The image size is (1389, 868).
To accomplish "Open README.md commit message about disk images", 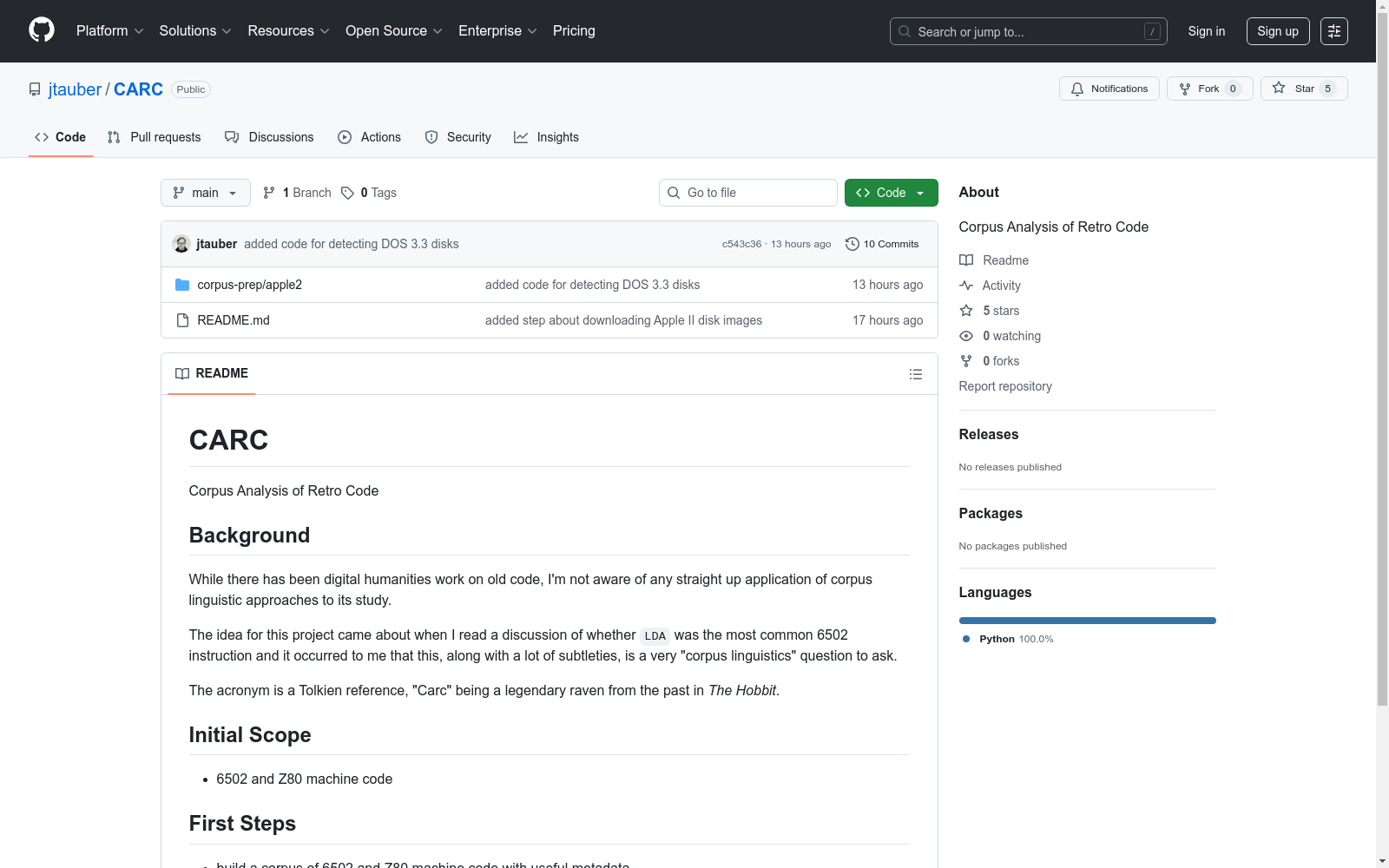I will (623, 320).
